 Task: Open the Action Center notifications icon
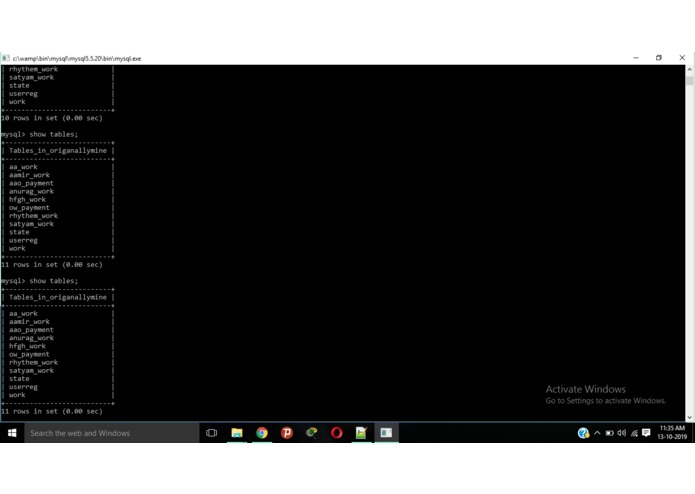click(x=646, y=433)
